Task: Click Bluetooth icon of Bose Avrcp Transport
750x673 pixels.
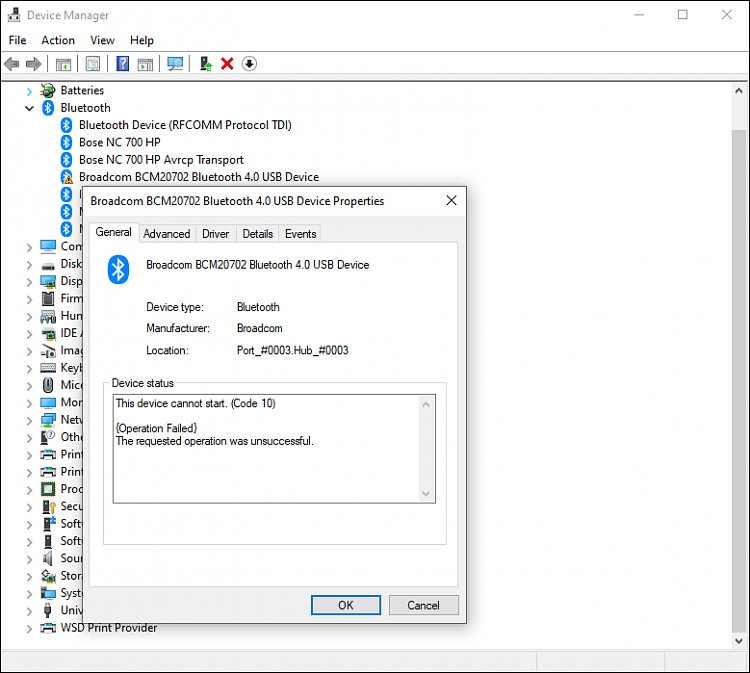Action: (x=66, y=160)
